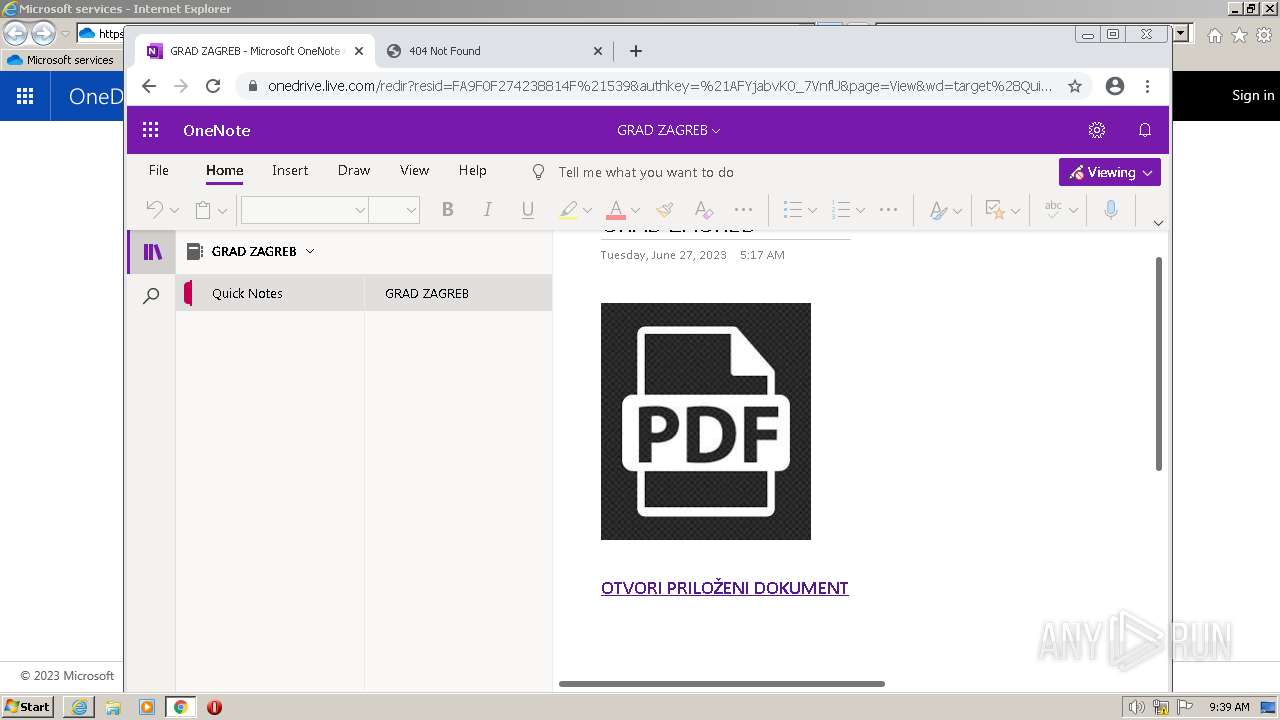This screenshot has width=1280, height=720.
Task: Open the Chrome three-dot menu
Action: [1147, 86]
